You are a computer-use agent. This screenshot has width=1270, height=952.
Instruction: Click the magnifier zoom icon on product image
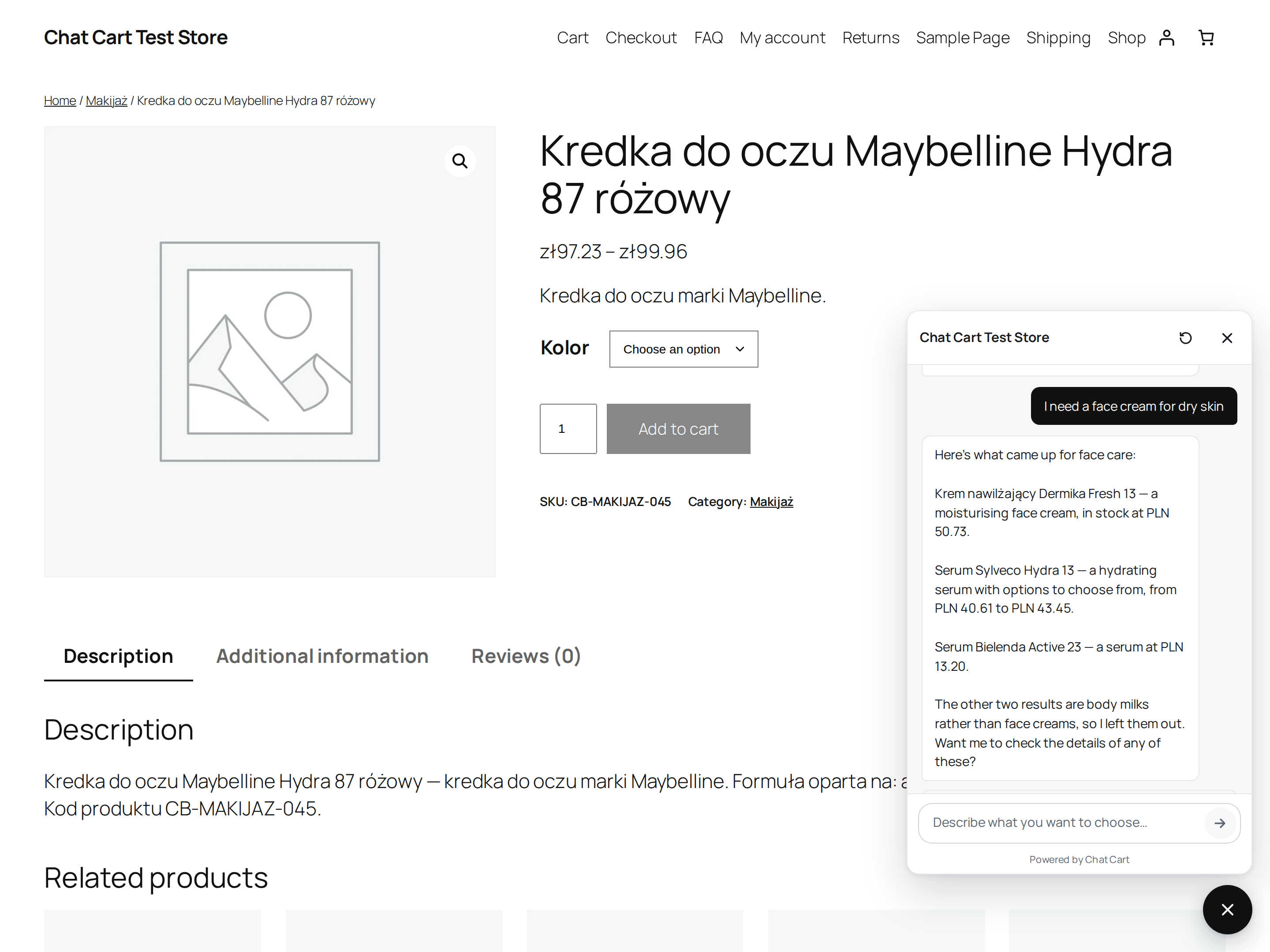[x=460, y=161]
